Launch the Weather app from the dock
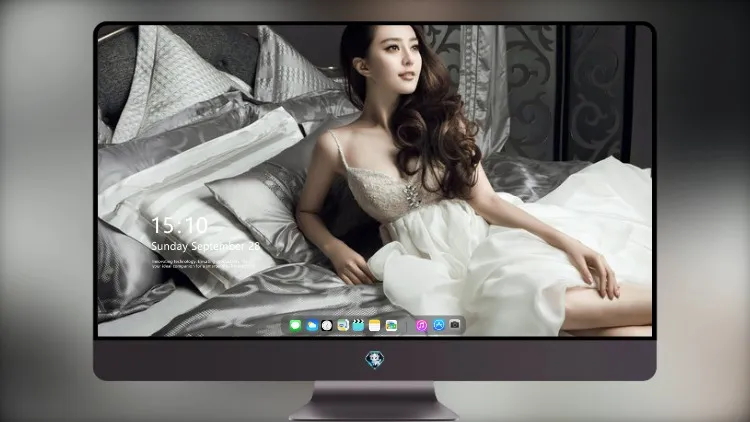This screenshot has width=750, height=422. click(311, 325)
